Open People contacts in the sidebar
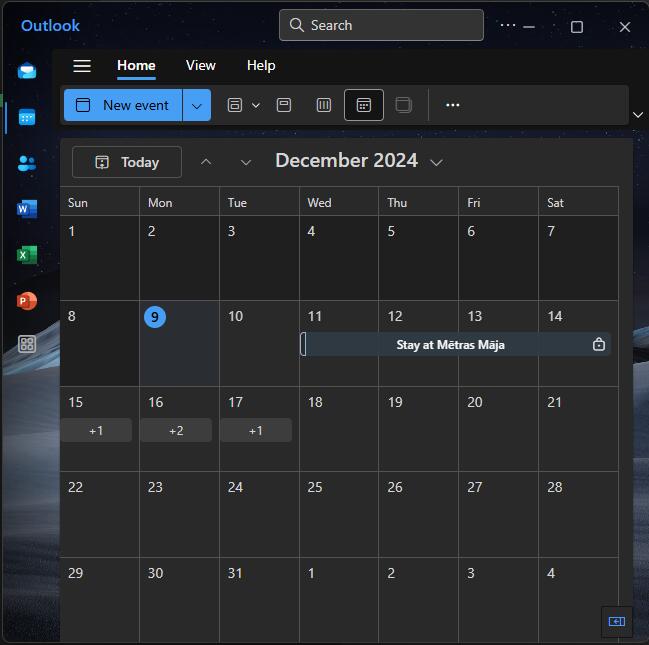649x645 pixels. tap(27, 163)
